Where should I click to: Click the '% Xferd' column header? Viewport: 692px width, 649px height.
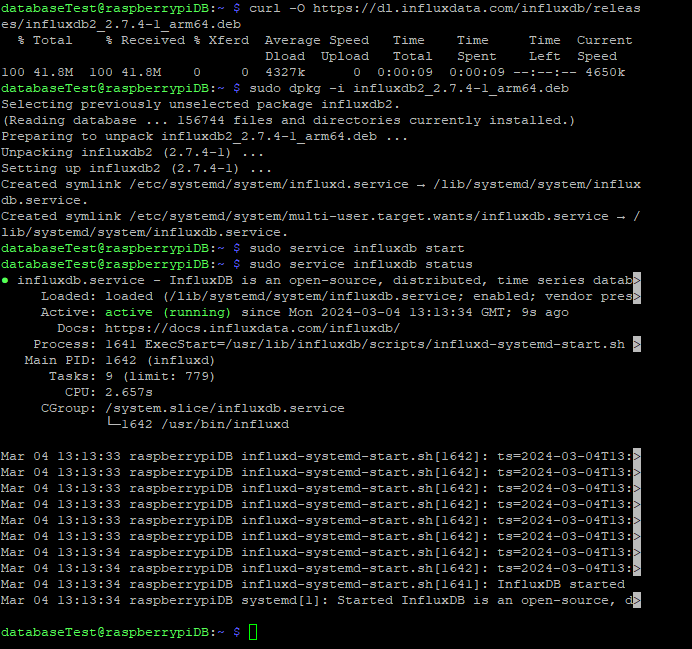point(221,40)
